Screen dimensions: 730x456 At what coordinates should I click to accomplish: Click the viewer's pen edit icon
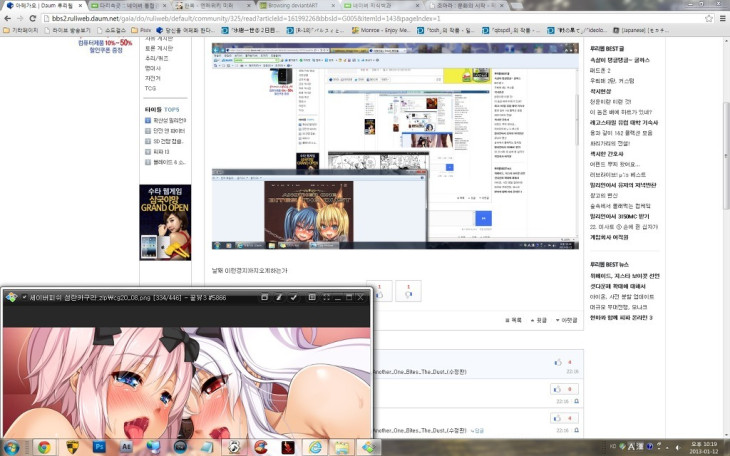point(278,297)
